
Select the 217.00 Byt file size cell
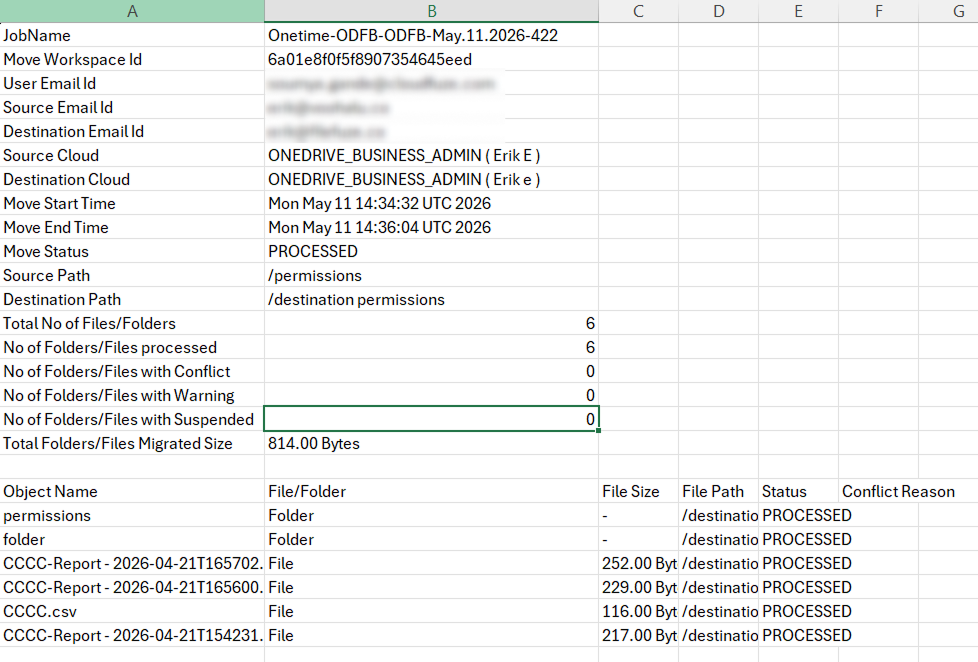(x=638, y=635)
